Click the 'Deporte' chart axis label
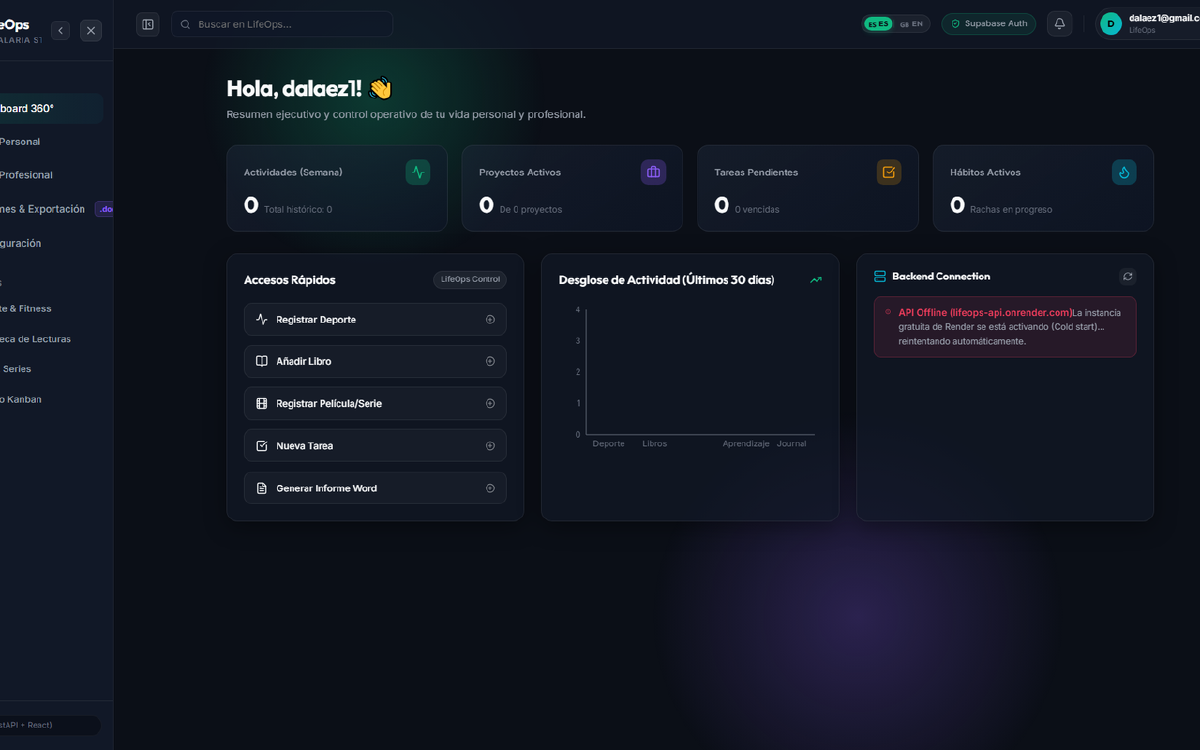The width and height of the screenshot is (1200, 750). pyautogui.click(x=609, y=443)
